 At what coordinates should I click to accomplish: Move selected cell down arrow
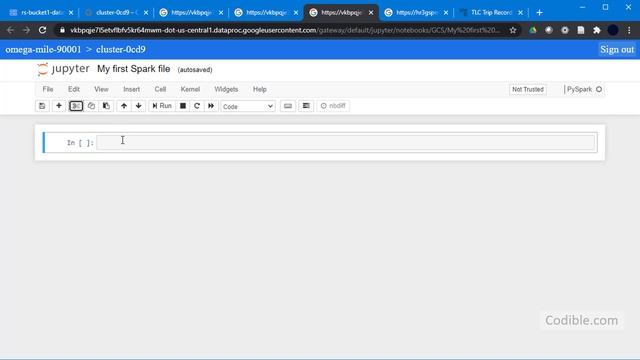[139, 106]
